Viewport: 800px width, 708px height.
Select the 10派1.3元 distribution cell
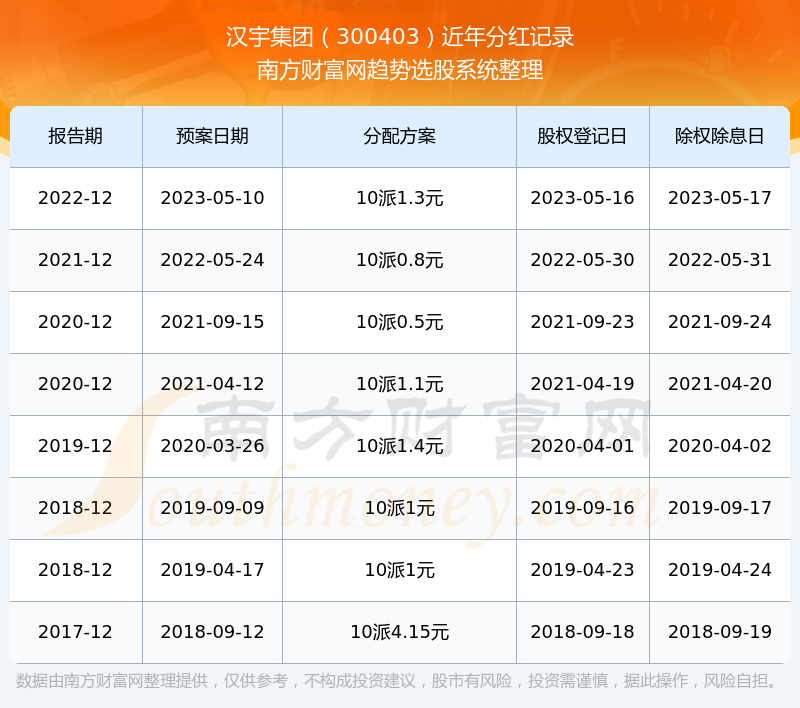[x=399, y=198]
